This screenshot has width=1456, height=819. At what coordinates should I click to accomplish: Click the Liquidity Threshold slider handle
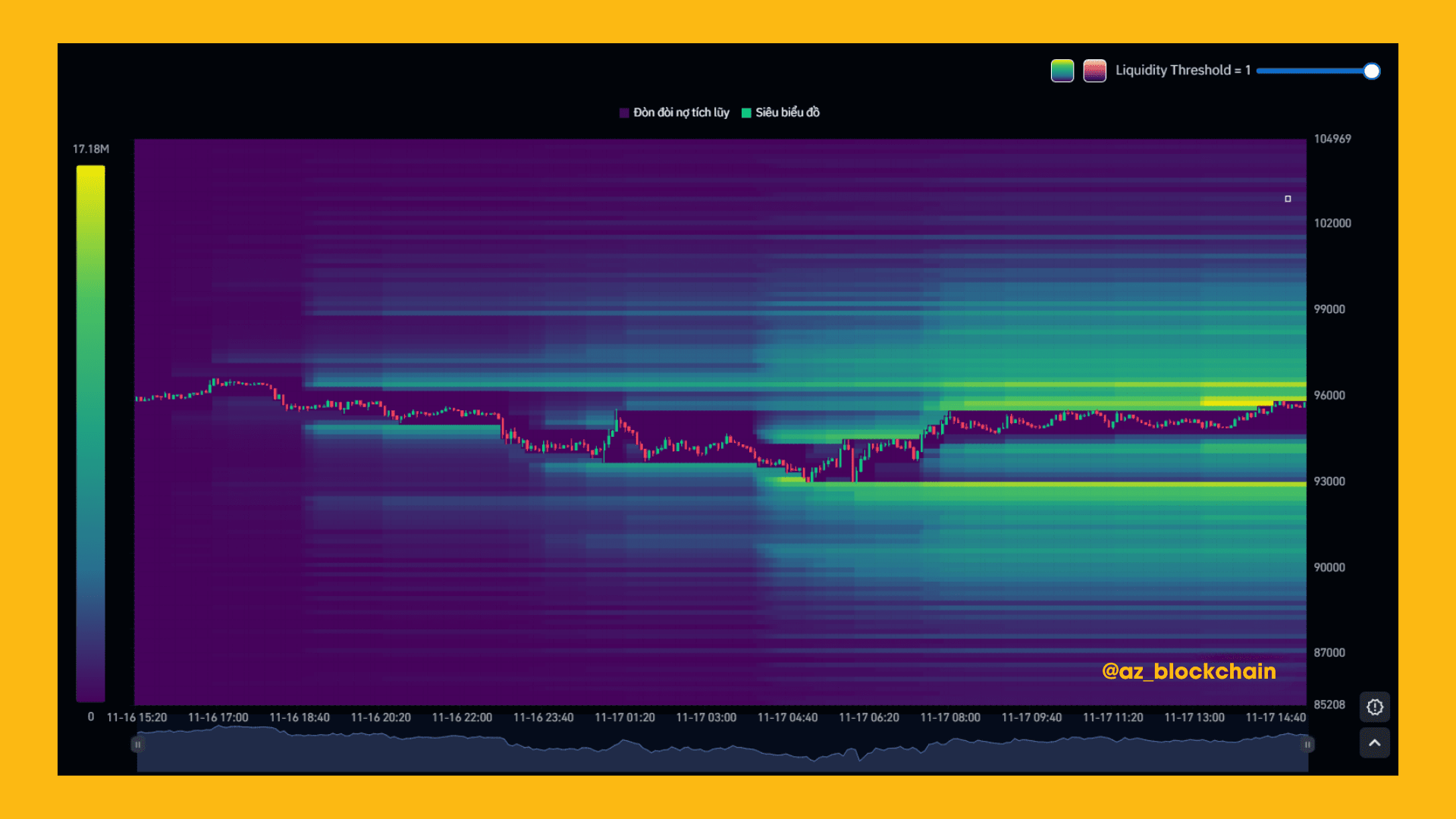(x=1371, y=71)
